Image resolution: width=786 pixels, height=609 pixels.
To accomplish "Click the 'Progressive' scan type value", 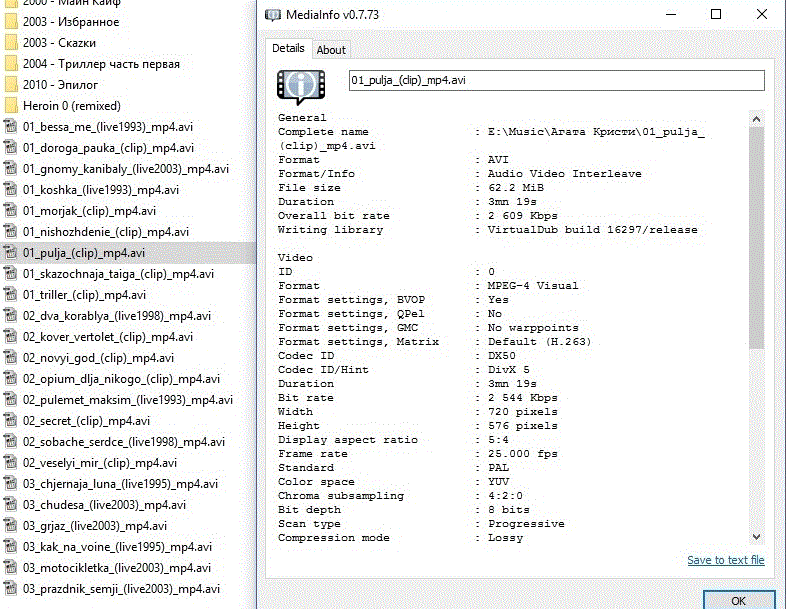I will [x=526, y=524].
